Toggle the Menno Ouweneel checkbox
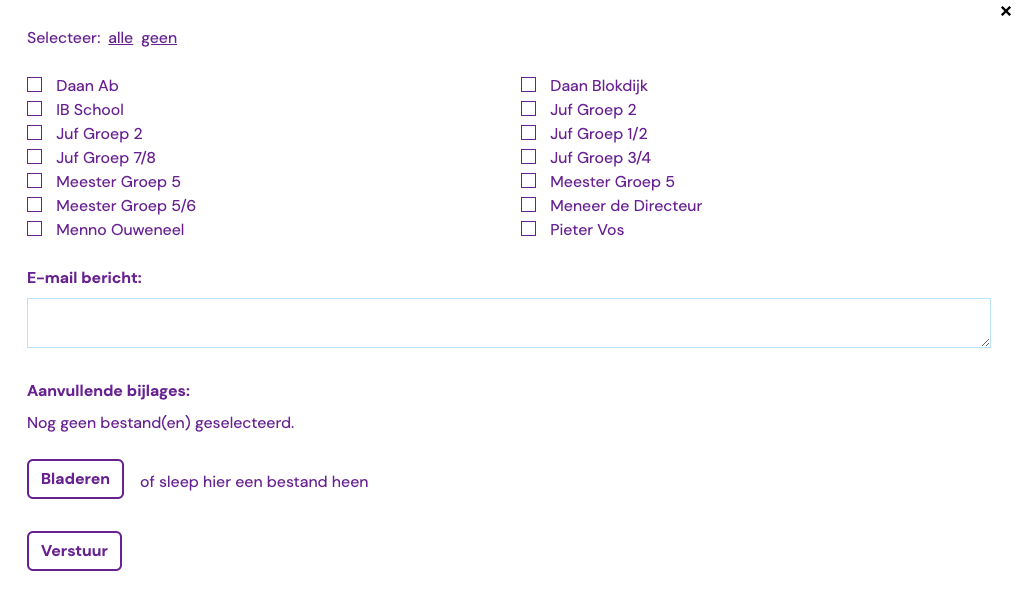1015x597 pixels. tap(35, 229)
